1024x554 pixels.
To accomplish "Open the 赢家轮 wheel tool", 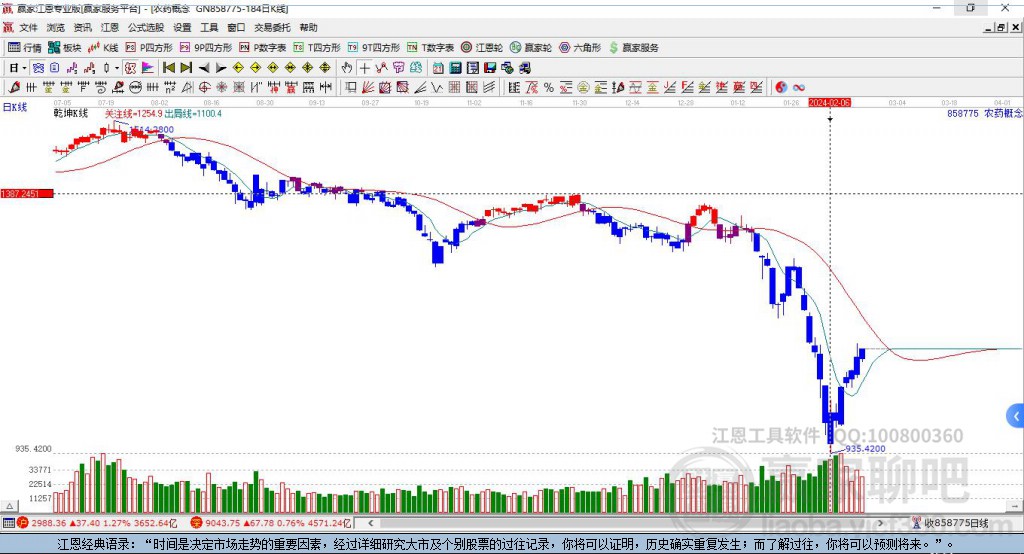I will 531,48.
